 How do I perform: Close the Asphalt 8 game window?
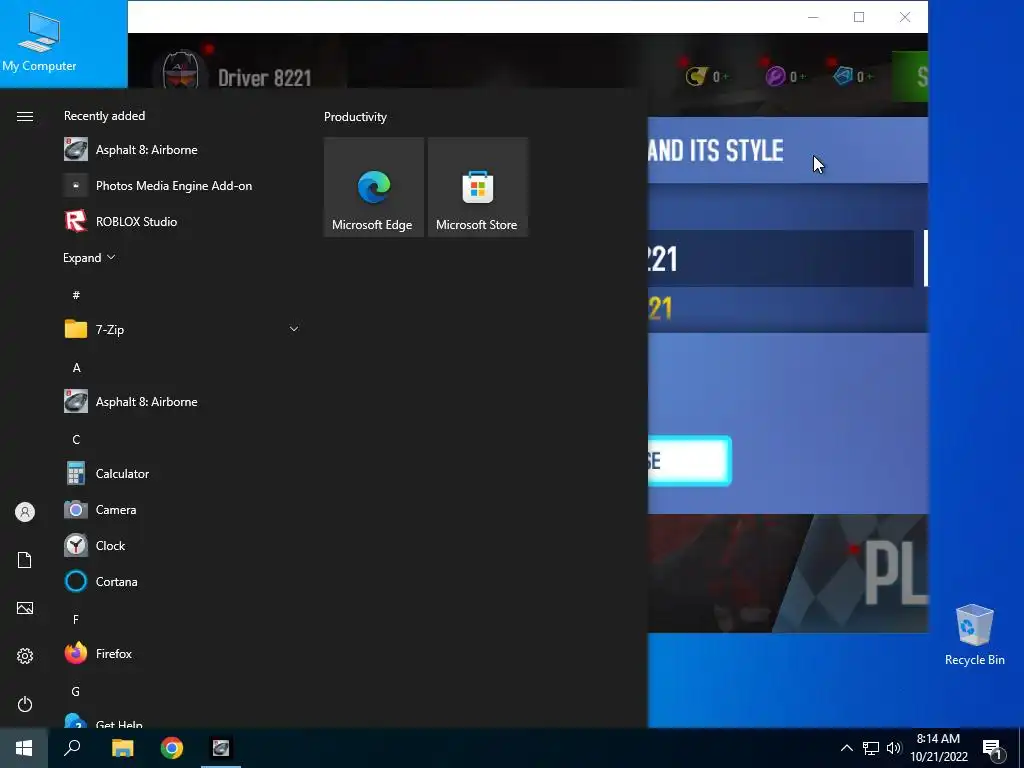pyautogui.click(x=904, y=17)
